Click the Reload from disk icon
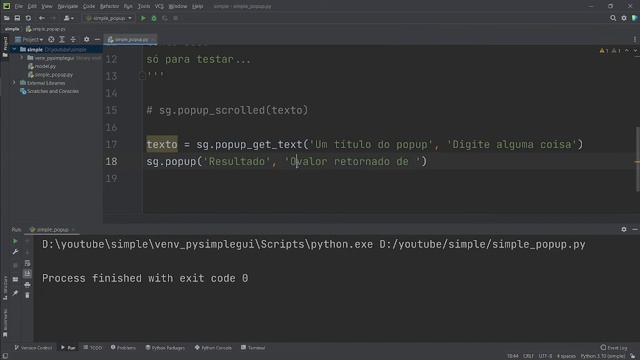 click(28, 18)
